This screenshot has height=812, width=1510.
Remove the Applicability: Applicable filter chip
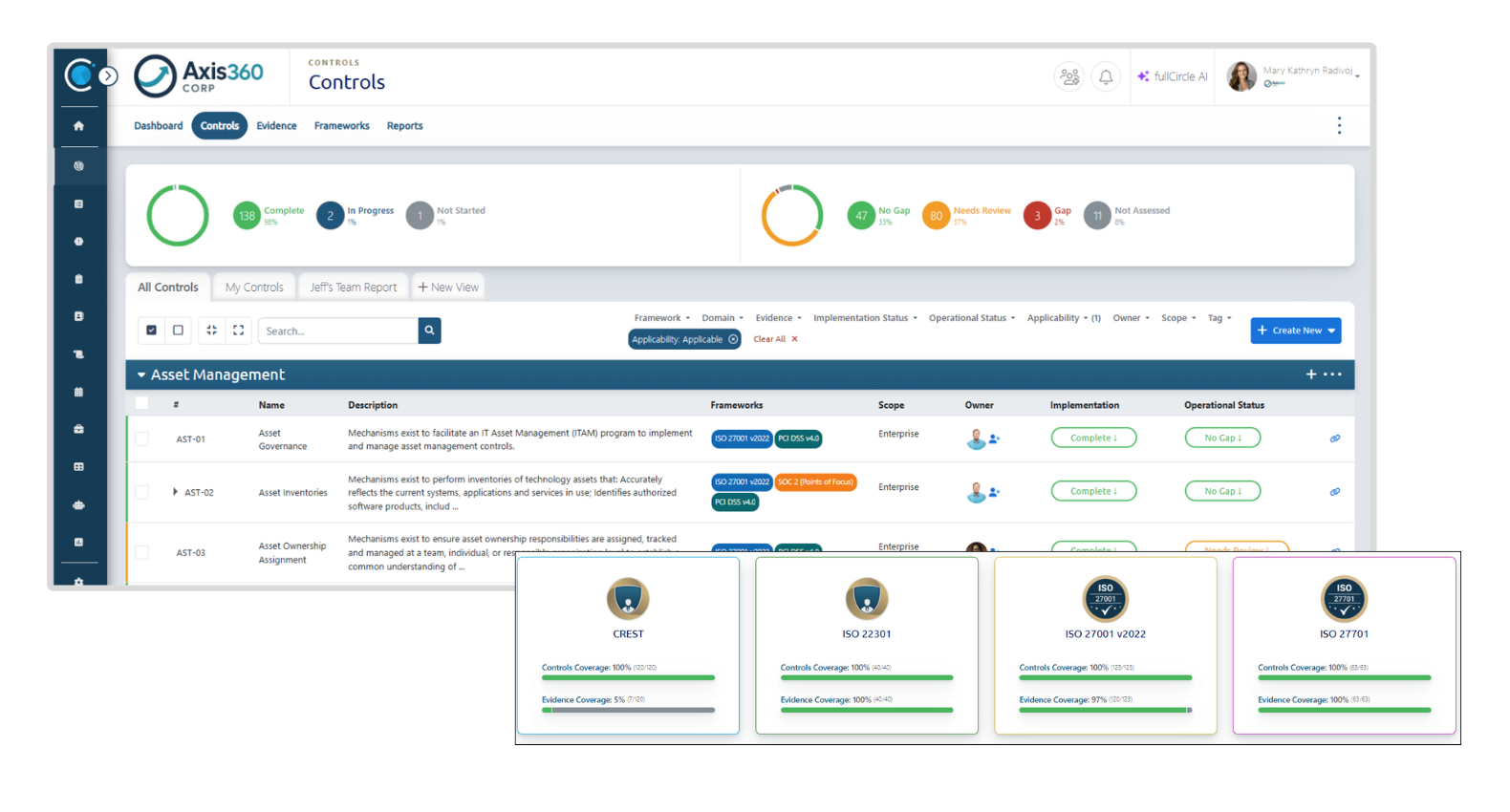click(x=733, y=339)
